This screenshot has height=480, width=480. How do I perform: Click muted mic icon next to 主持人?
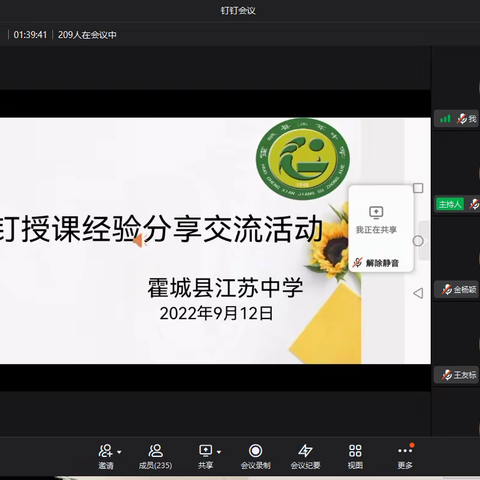coord(474,204)
